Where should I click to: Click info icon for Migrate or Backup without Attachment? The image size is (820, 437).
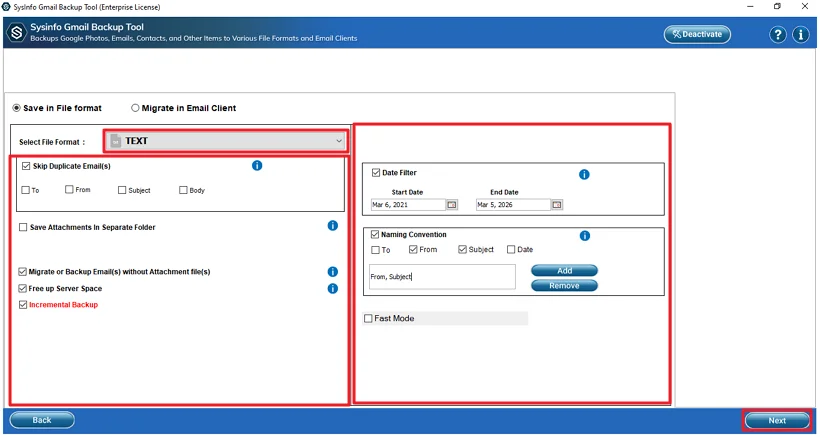click(x=333, y=272)
